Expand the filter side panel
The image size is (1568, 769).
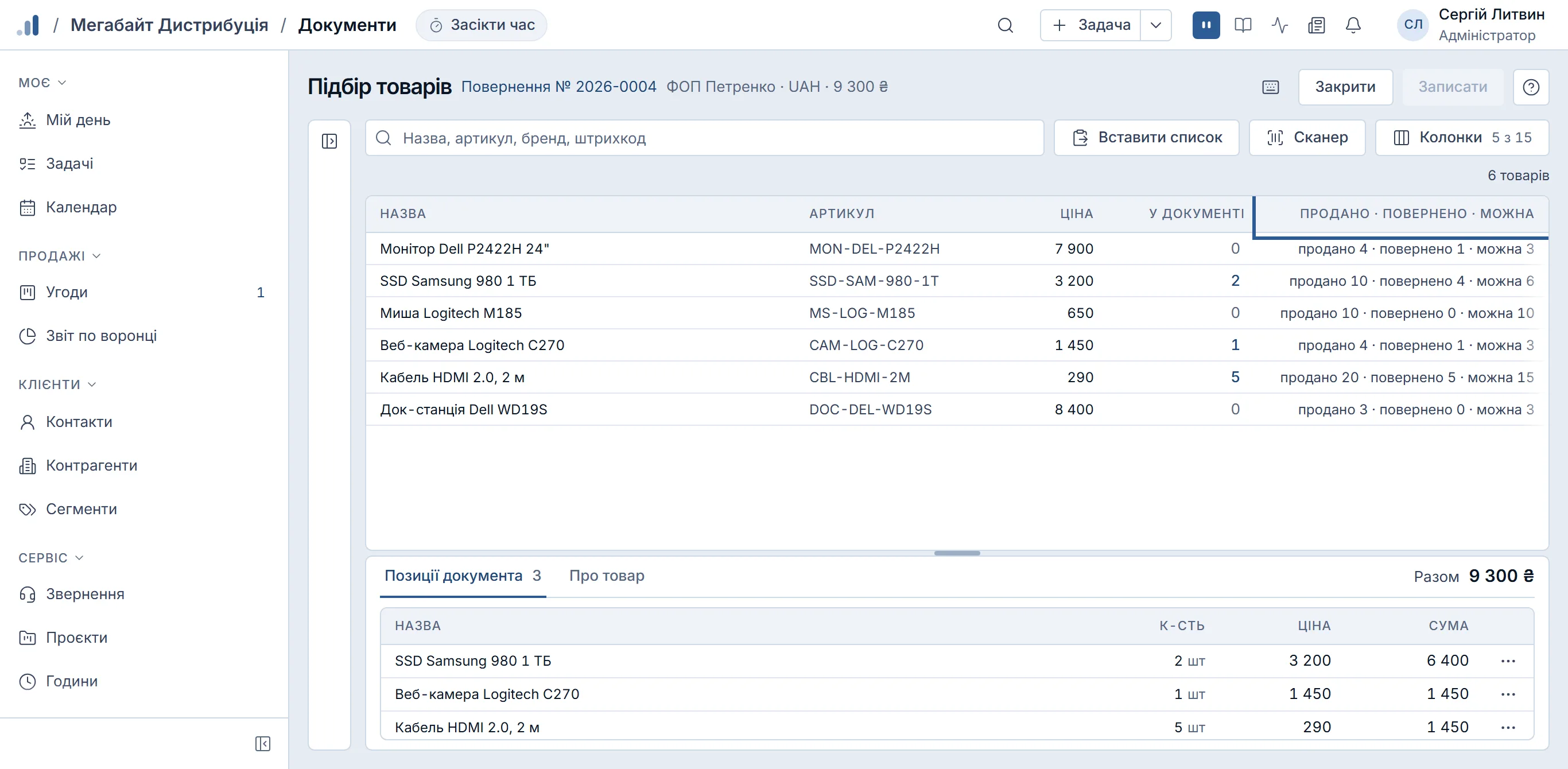pyautogui.click(x=329, y=141)
